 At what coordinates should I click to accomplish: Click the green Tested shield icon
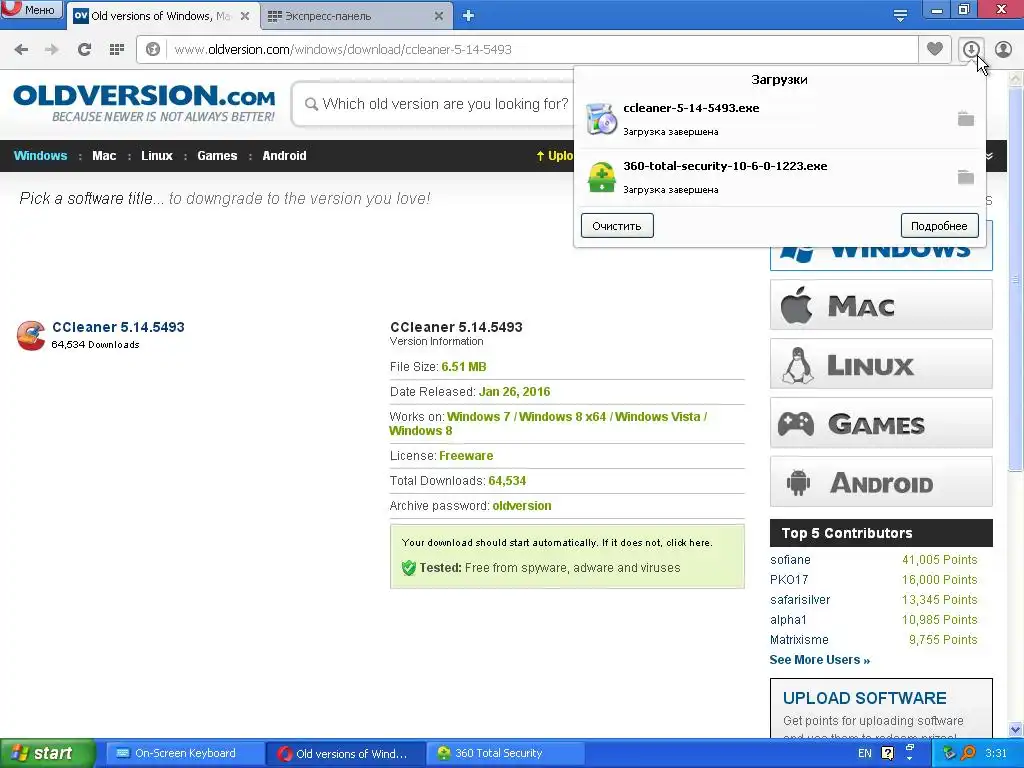409,568
